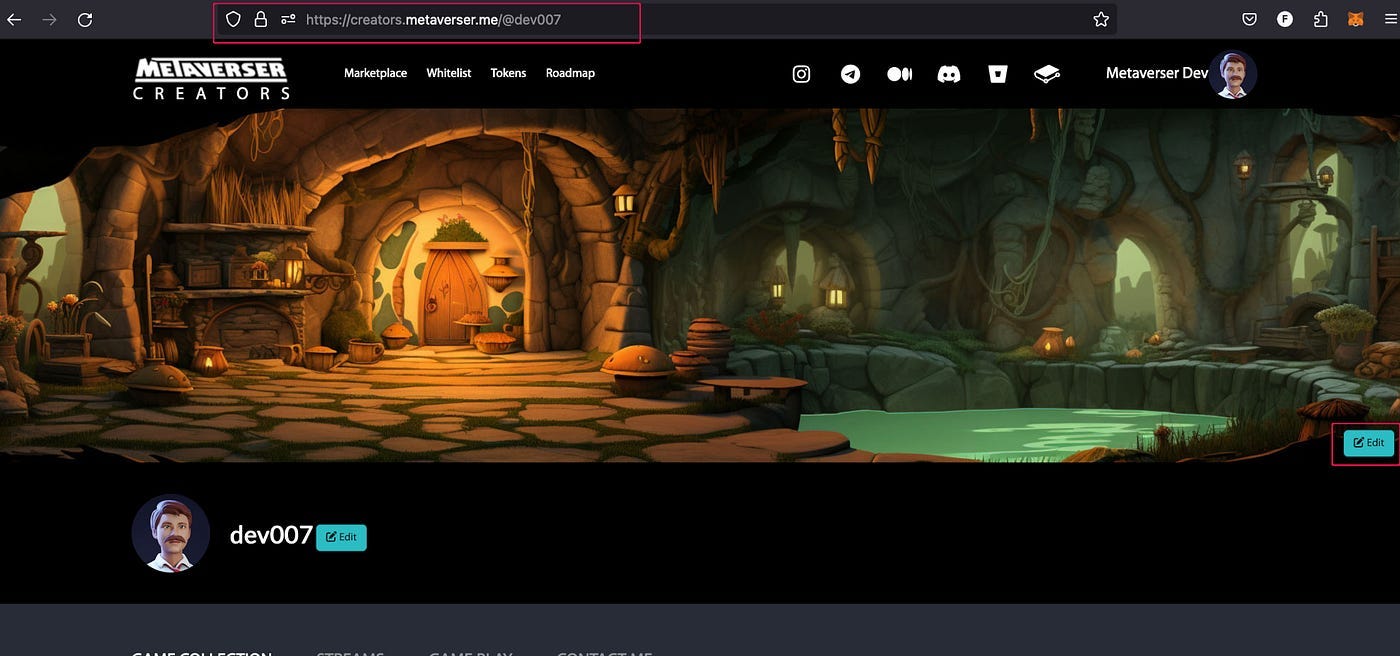The height and width of the screenshot is (656, 1400).
Task: Click the cave cover banner image
Action: point(700,285)
